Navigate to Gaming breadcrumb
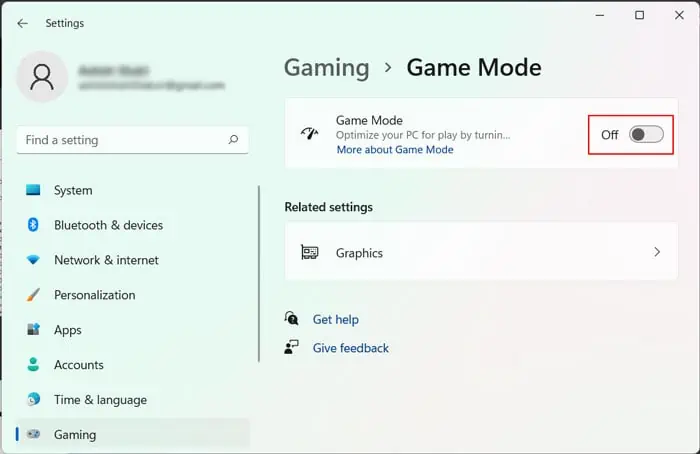Viewport: 700px width, 454px height. [x=326, y=68]
